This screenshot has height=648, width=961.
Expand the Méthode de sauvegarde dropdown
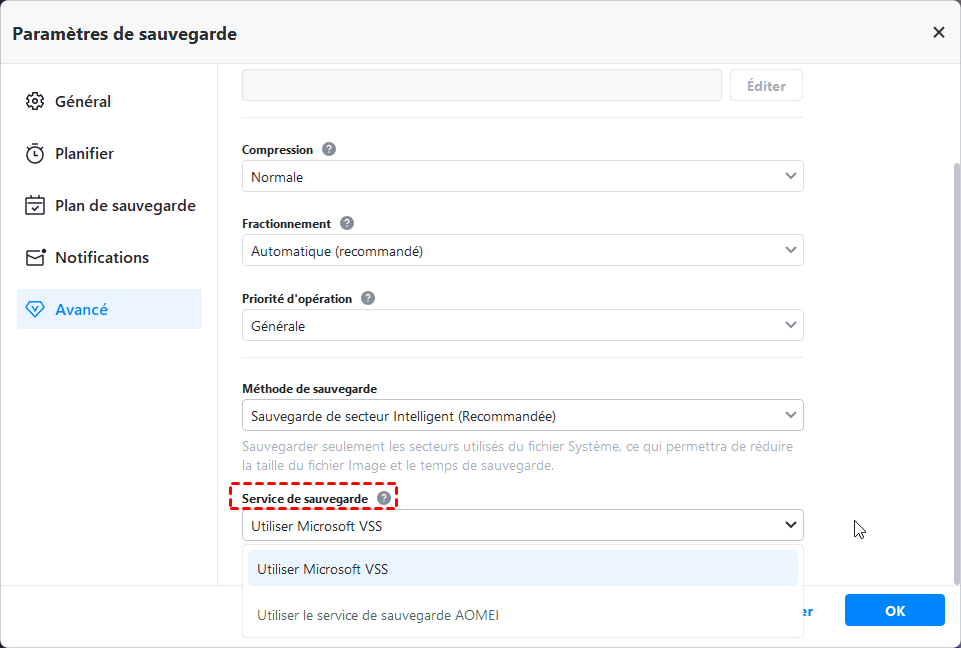coord(522,415)
